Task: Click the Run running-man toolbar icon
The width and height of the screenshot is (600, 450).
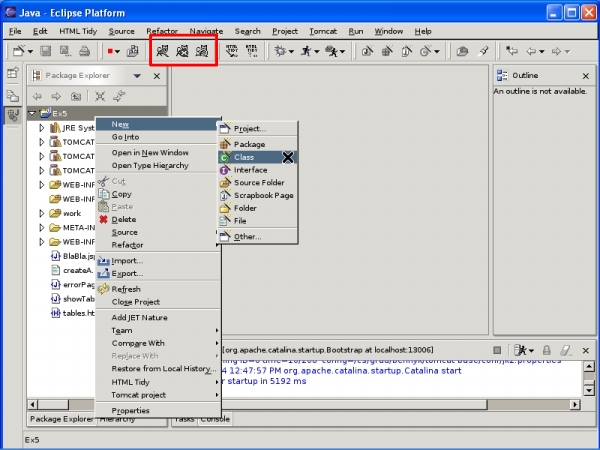Action: pos(306,51)
